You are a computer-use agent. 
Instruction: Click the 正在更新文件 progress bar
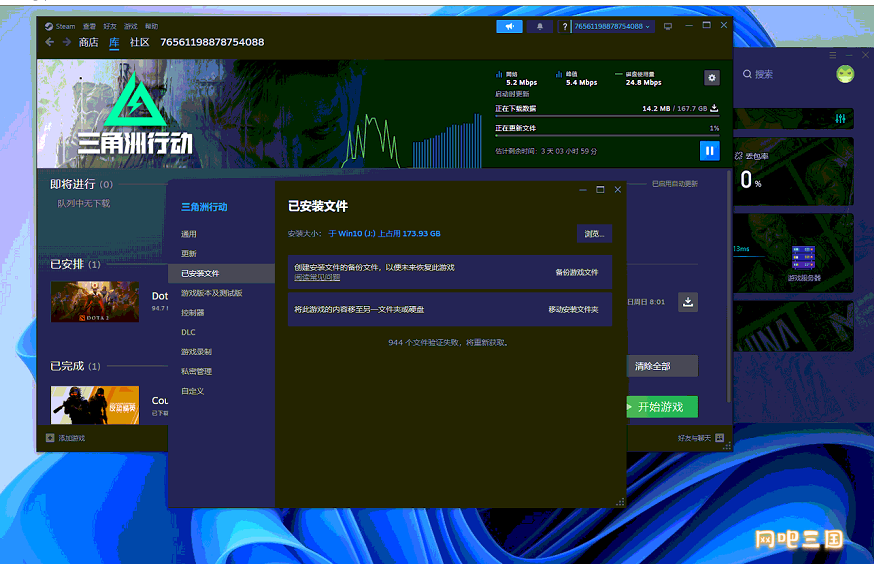(607, 135)
